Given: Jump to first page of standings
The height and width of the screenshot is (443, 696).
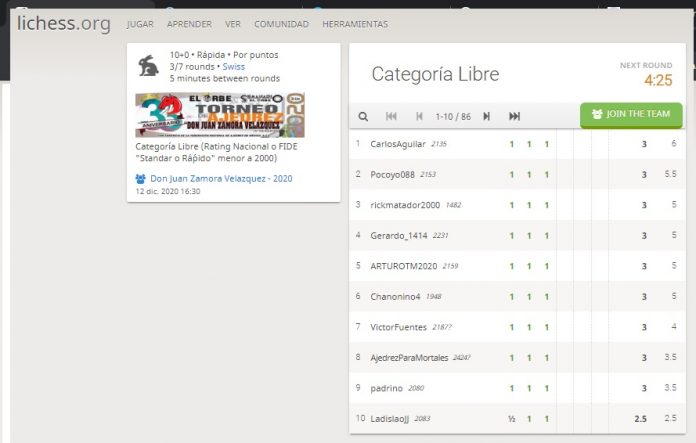Looking at the screenshot, I should [x=391, y=116].
